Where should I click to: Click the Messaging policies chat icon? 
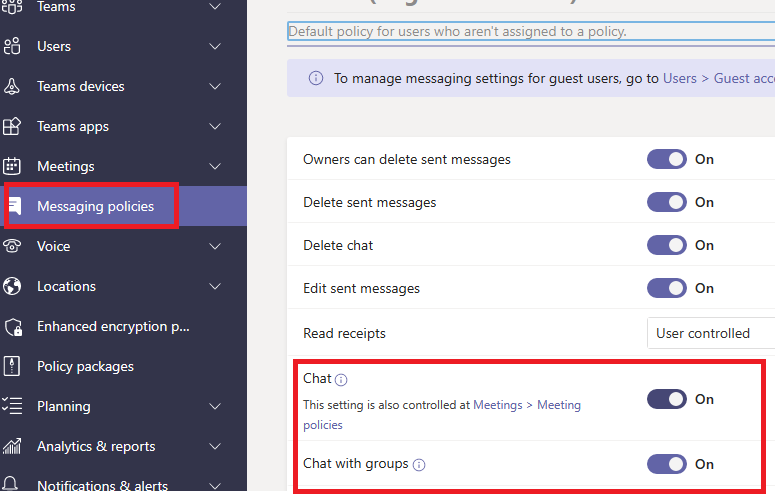16,206
